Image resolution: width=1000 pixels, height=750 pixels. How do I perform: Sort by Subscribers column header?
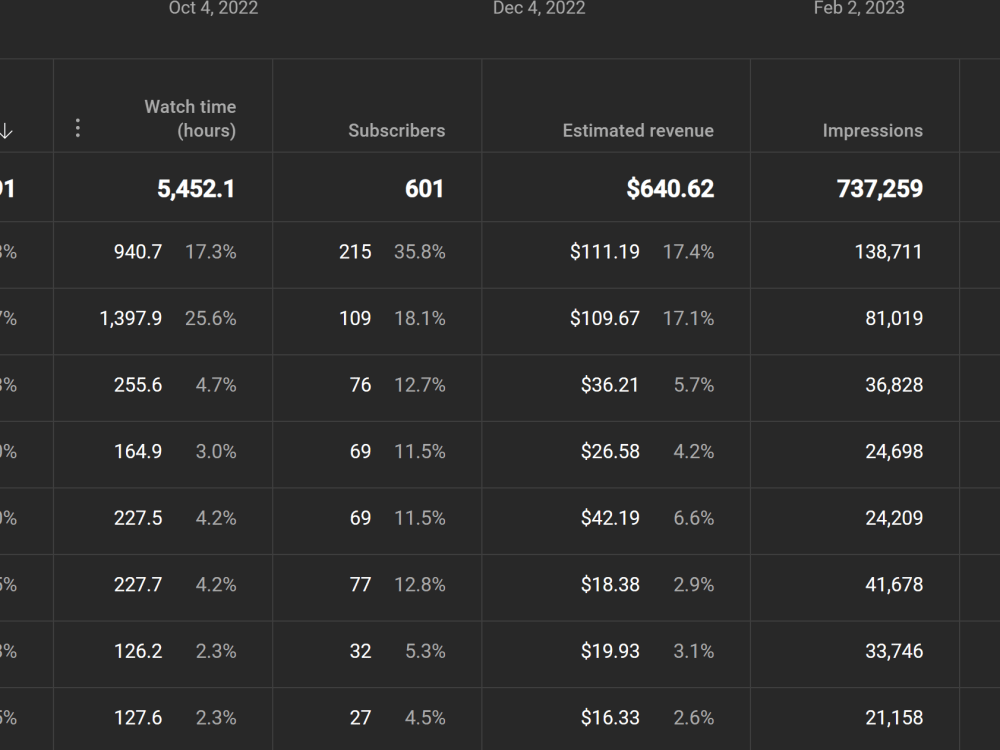tap(397, 131)
